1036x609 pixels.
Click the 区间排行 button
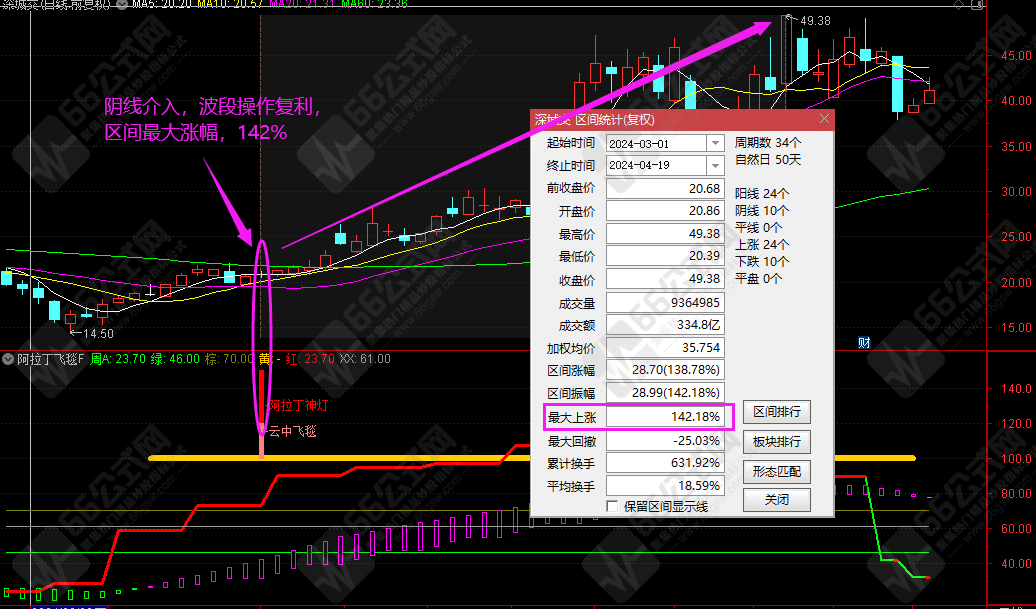pyautogui.click(x=776, y=413)
